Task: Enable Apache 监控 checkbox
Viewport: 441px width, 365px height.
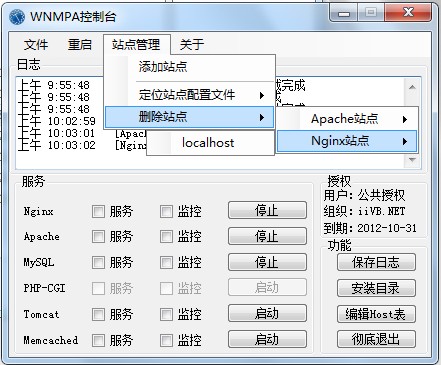Action: [x=166, y=237]
